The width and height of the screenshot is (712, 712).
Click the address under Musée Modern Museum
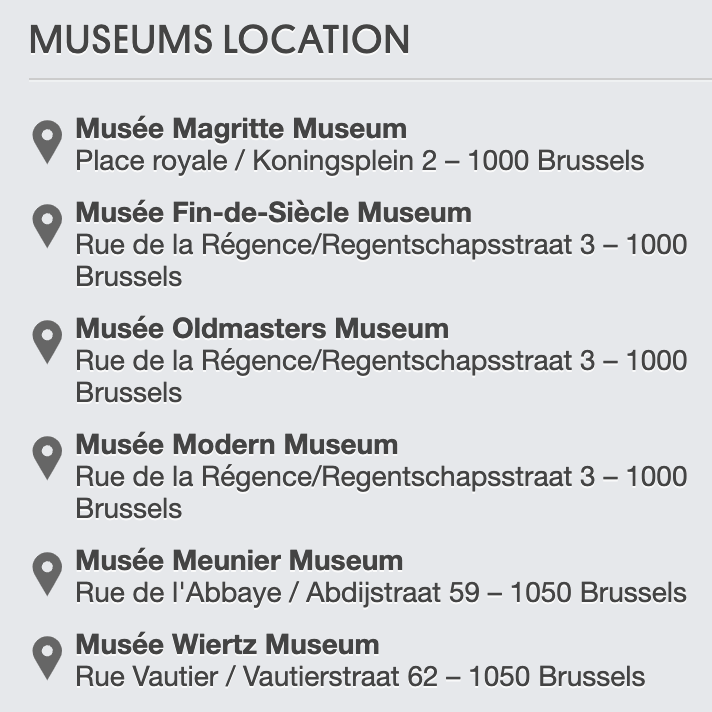point(381,492)
